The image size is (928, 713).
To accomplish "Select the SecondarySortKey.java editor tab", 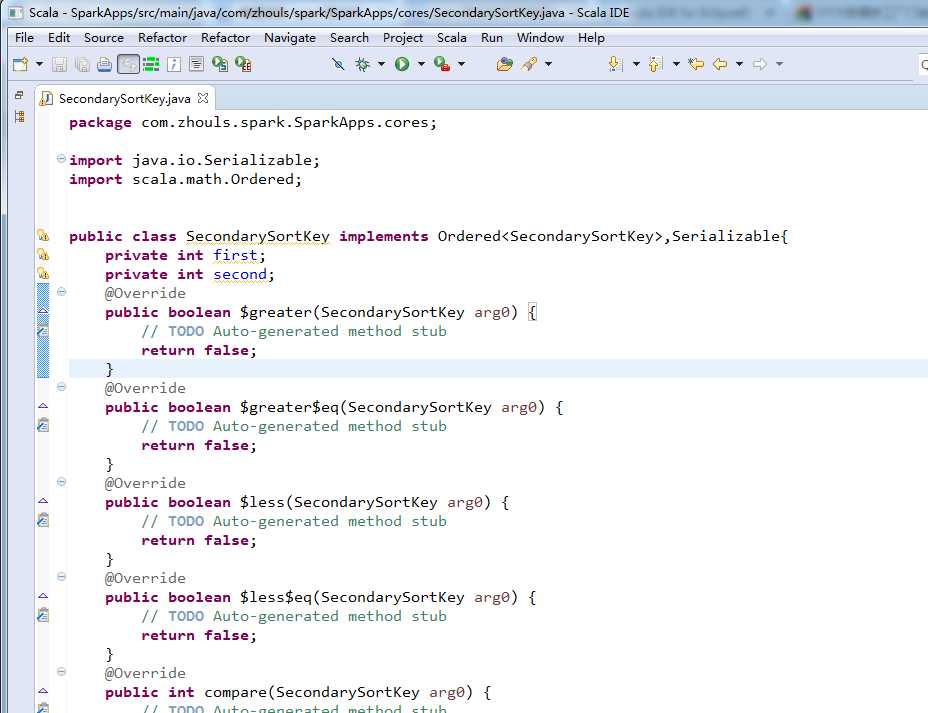I will (124, 98).
